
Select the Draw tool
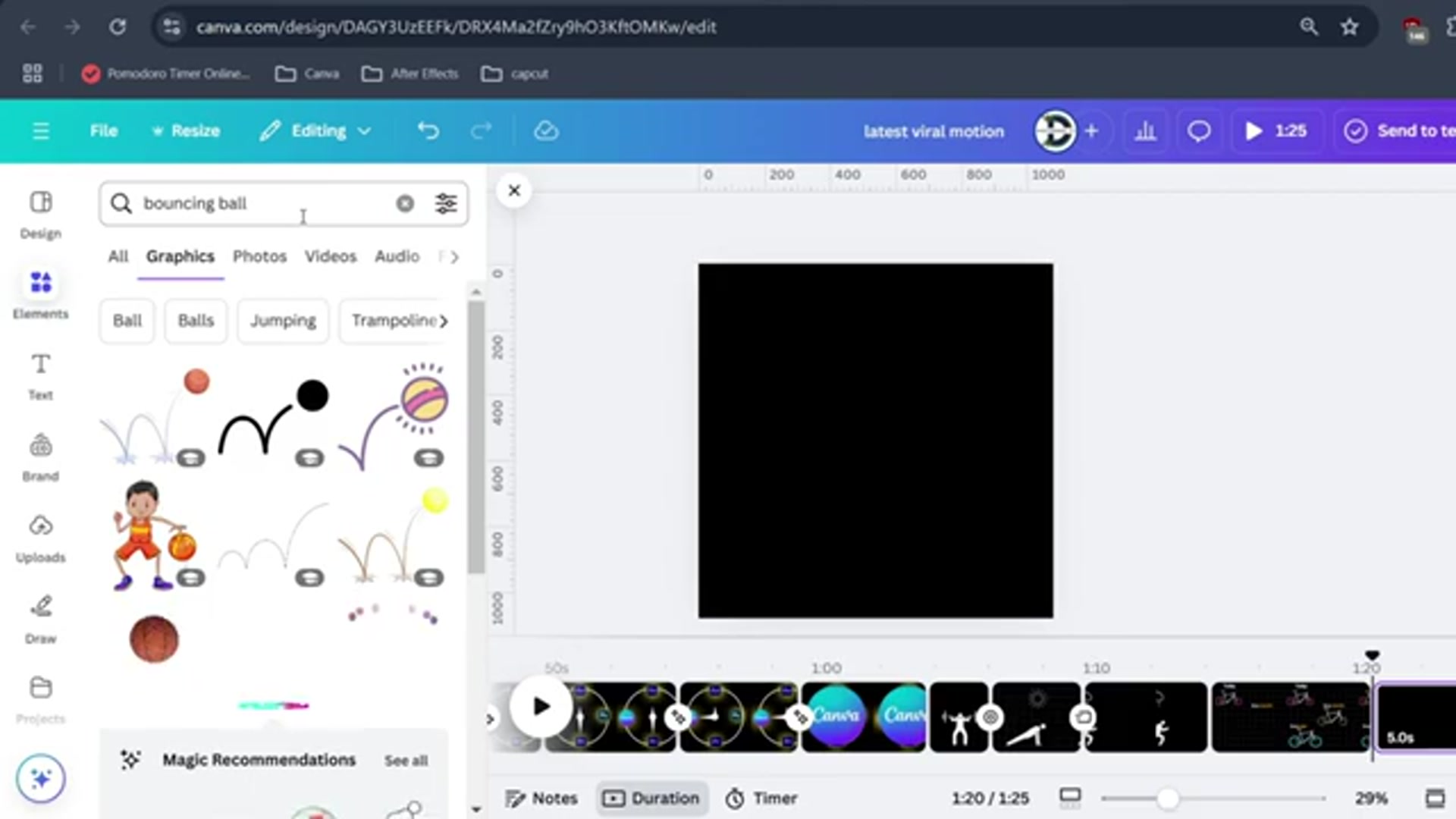click(40, 618)
